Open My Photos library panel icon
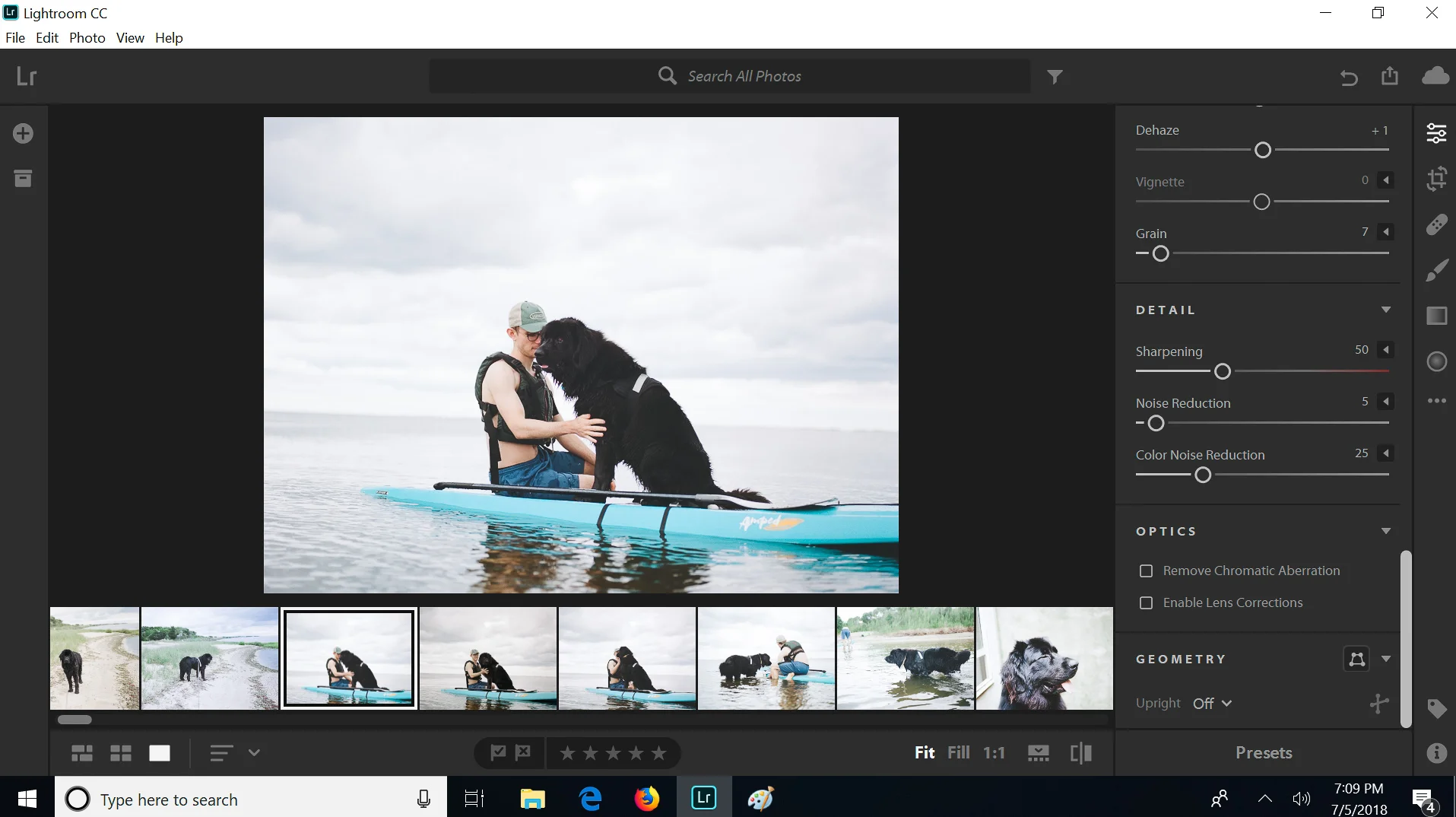Screen dimensions: 1456x817 click(23, 179)
